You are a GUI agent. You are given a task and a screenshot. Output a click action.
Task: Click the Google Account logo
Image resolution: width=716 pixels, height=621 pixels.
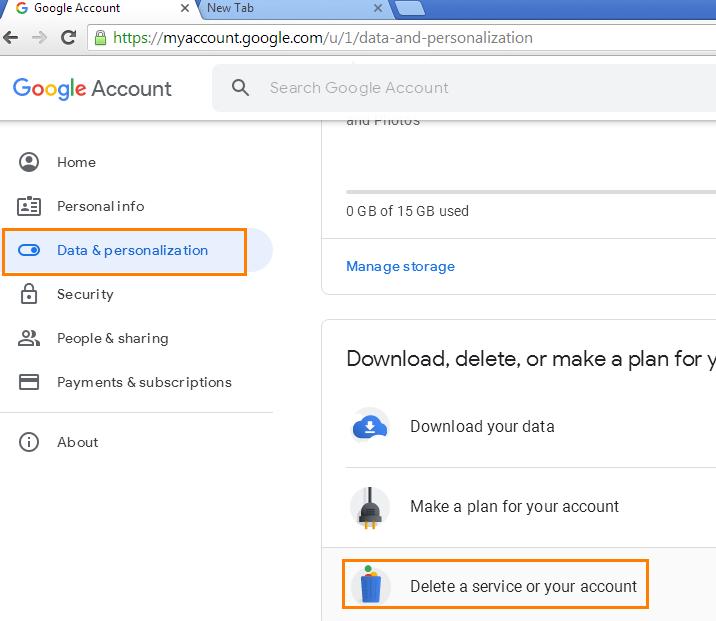pos(92,88)
